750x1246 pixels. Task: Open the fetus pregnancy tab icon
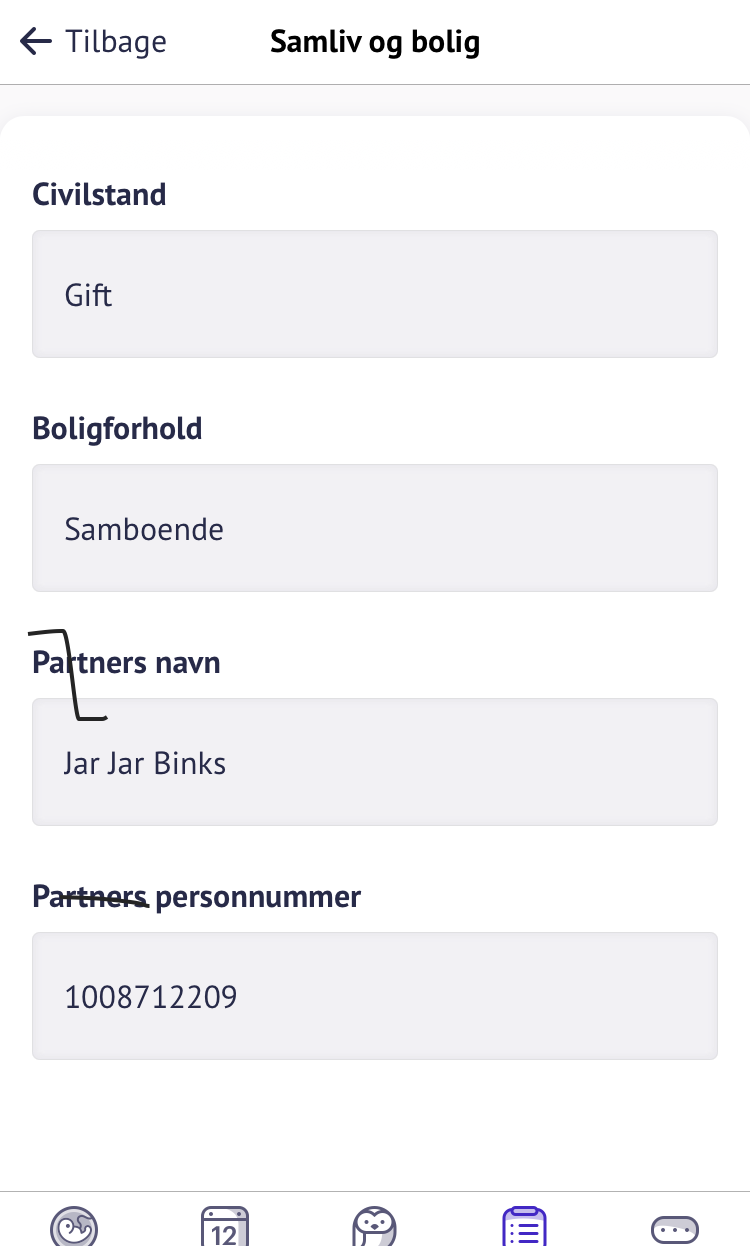[74, 1226]
